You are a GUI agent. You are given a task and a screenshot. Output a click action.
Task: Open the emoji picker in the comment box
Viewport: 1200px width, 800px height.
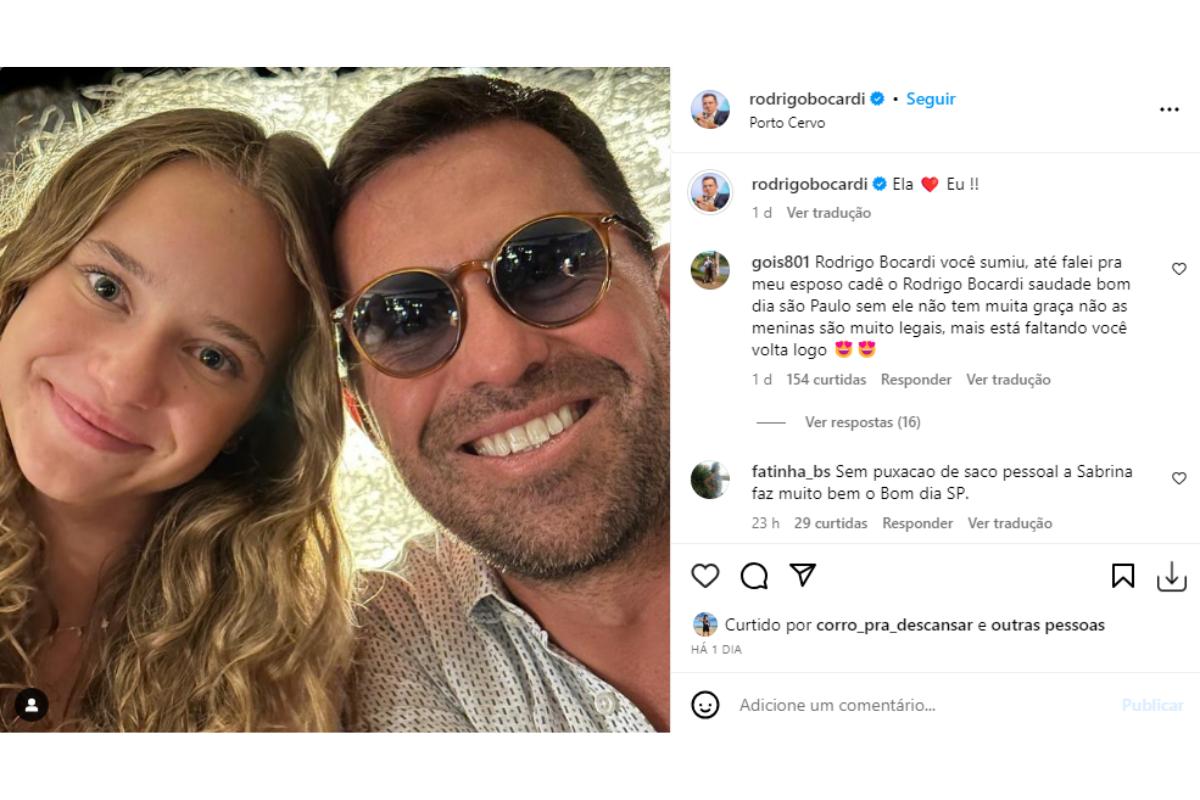pos(706,705)
